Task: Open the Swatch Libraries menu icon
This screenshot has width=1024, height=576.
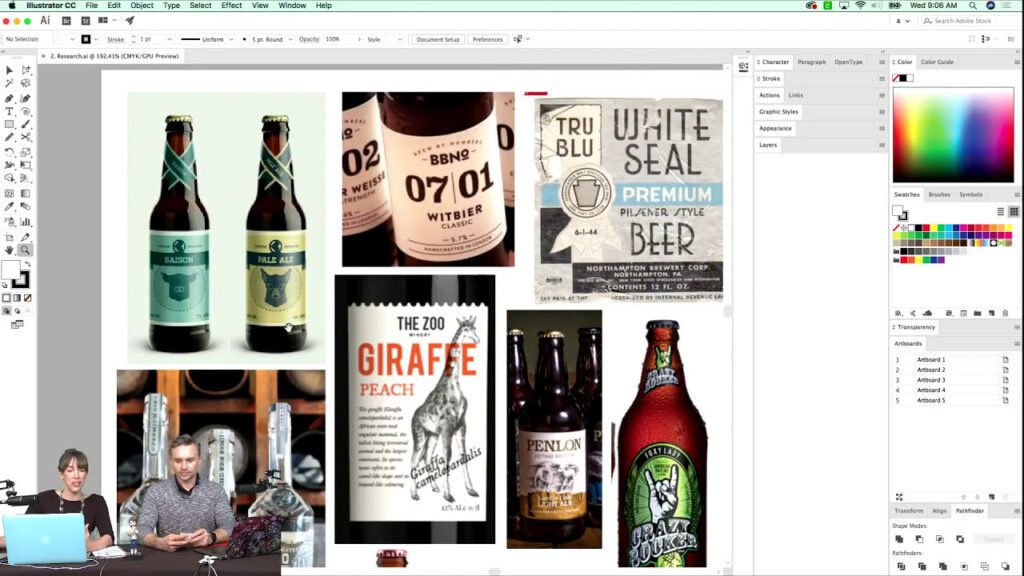Action: click(899, 313)
